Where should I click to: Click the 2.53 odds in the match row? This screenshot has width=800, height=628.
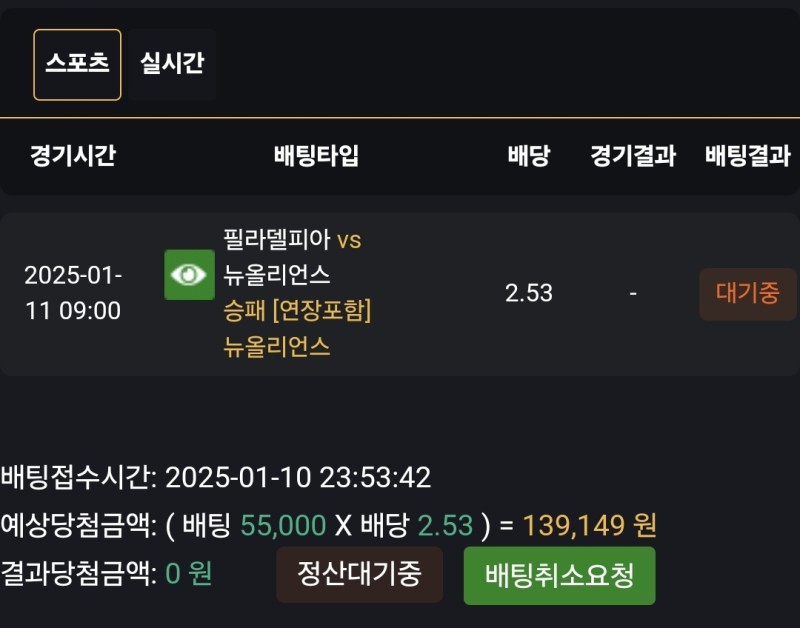[x=528, y=294]
